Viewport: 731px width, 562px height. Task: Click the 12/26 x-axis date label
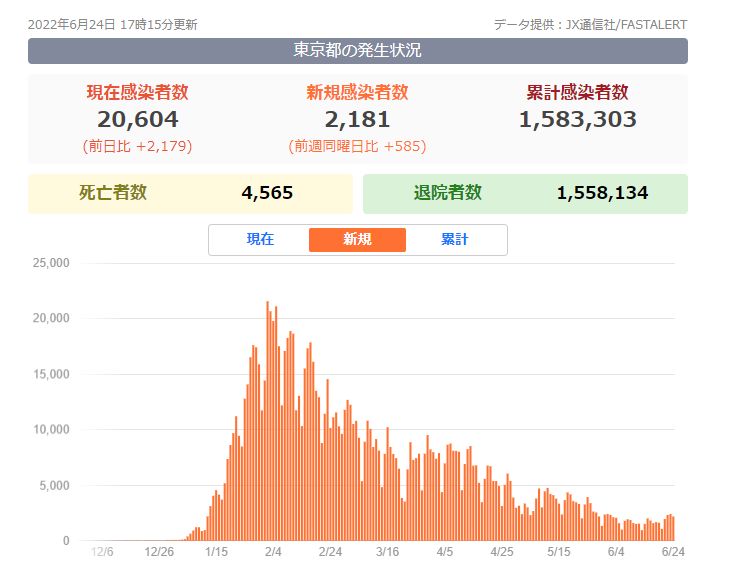pyautogui.click(x=159, y=552)
